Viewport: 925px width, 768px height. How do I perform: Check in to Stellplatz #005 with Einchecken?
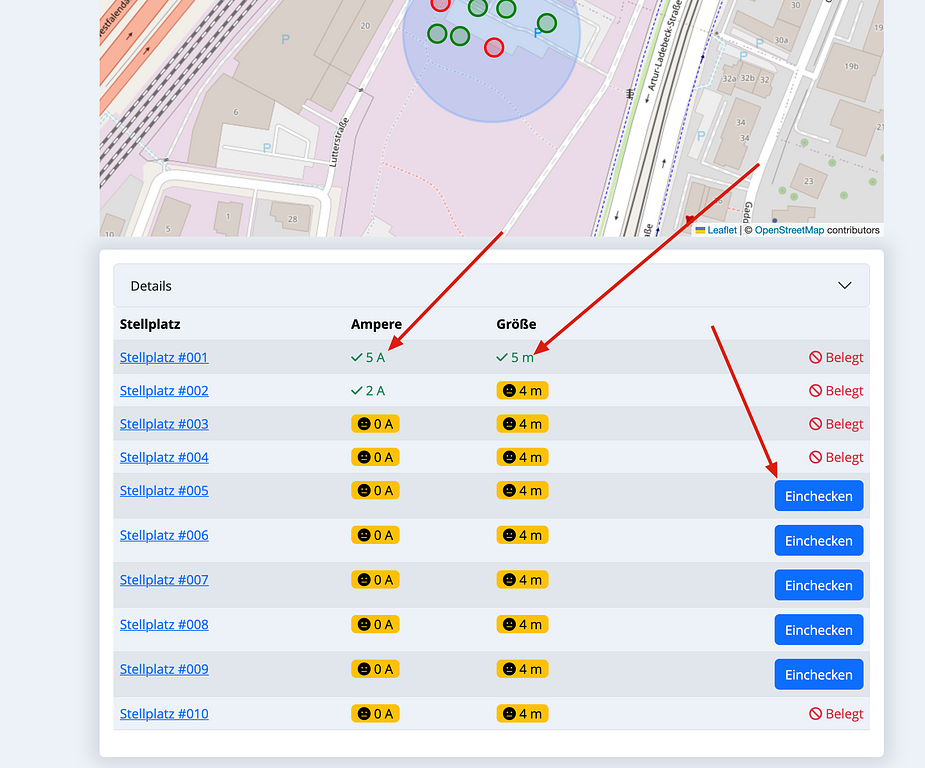pos(818,496)
